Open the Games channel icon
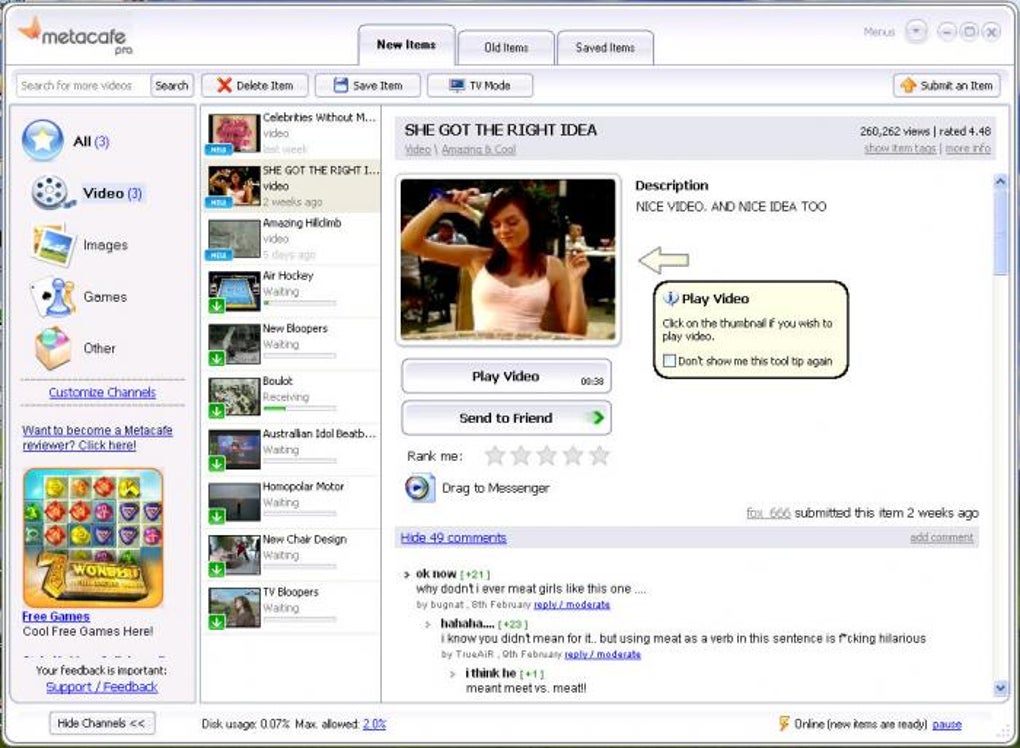This screenshot has width=1020, height=748. 53,297
